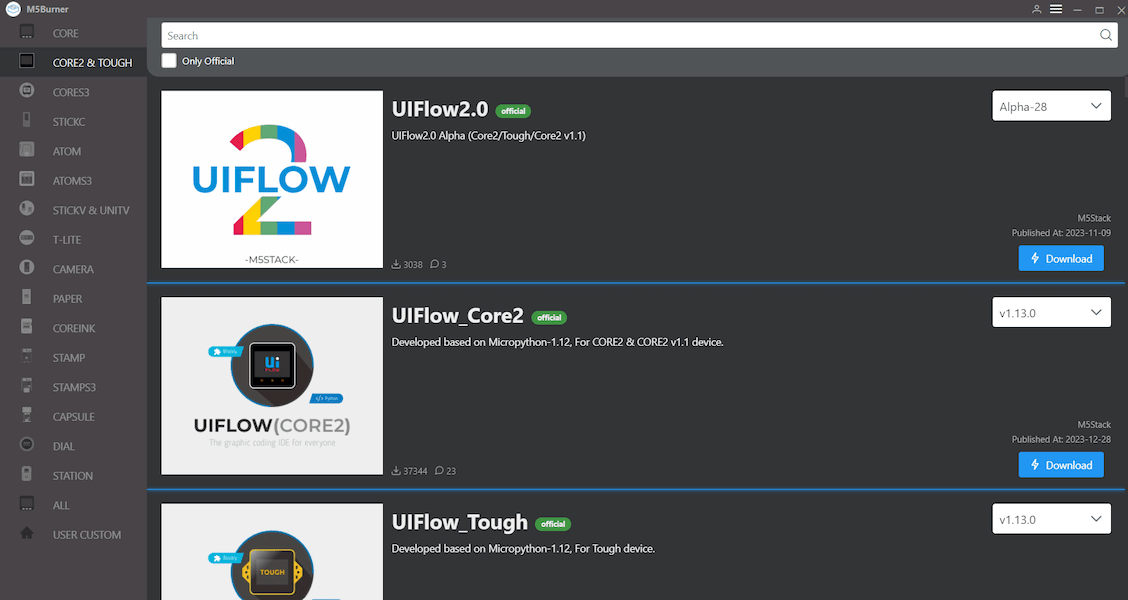The image size is (1128, 600).
Task: Open the UIFLOW 2 thumbnail image
Action: [x=272, y=179]
